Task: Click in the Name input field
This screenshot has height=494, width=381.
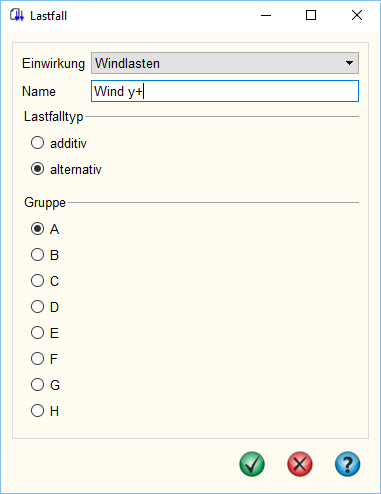Action: click(x=225, y=91)
